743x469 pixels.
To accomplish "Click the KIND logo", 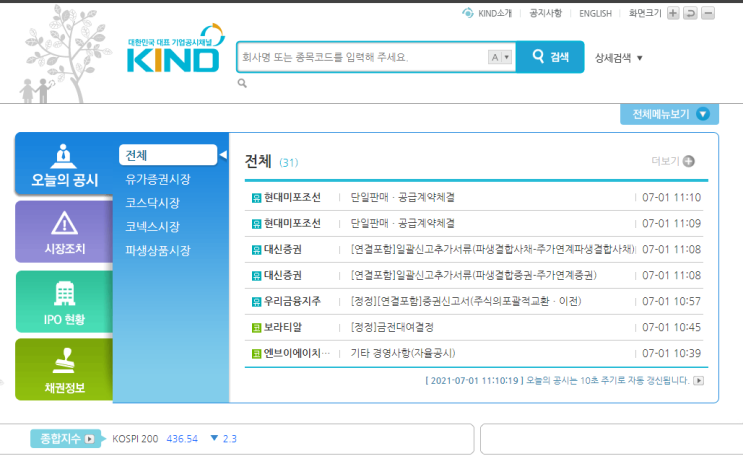I will point(175,49).
